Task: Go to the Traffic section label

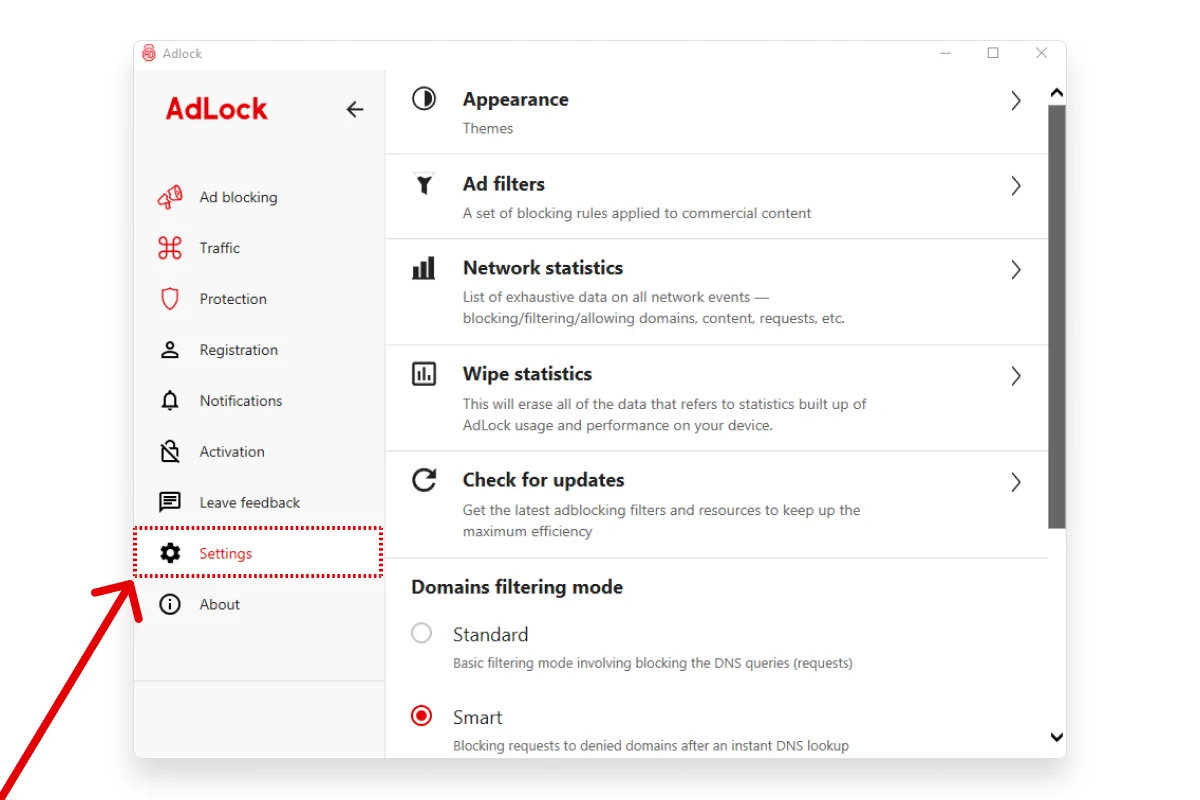Action: (x=220, y=248)
